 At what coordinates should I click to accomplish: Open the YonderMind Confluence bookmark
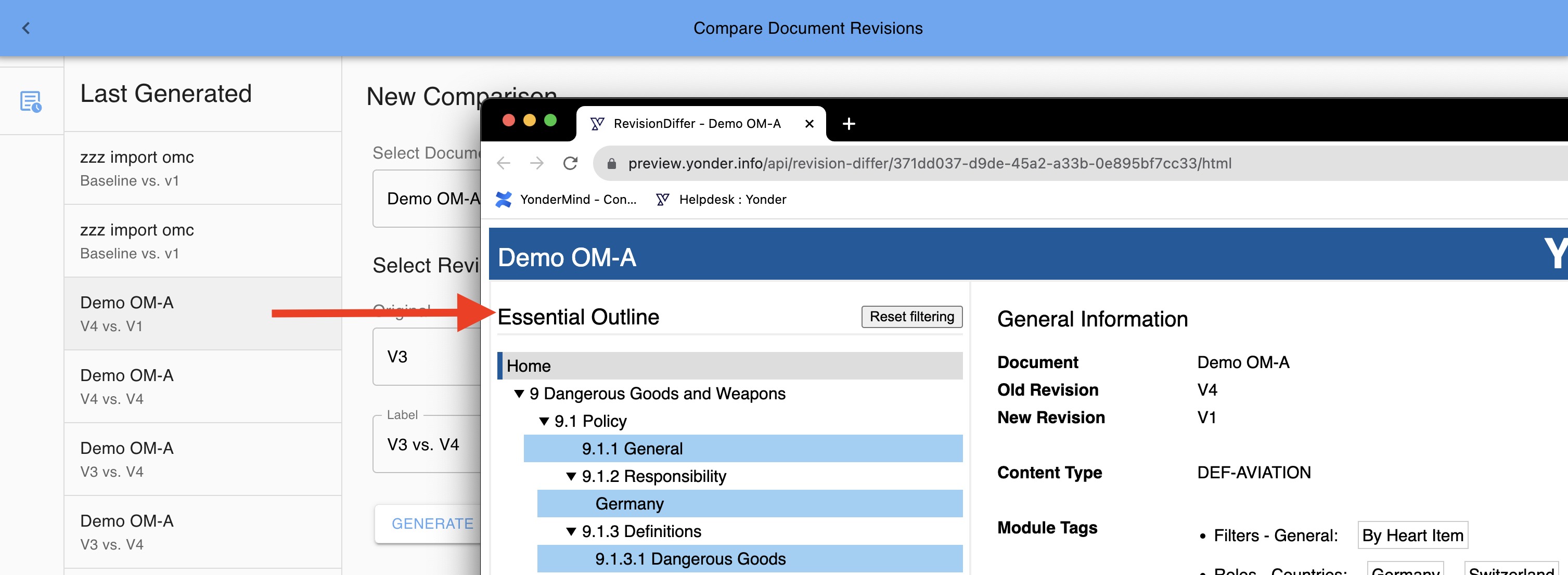pyautogui.click(x=566, y=200)
